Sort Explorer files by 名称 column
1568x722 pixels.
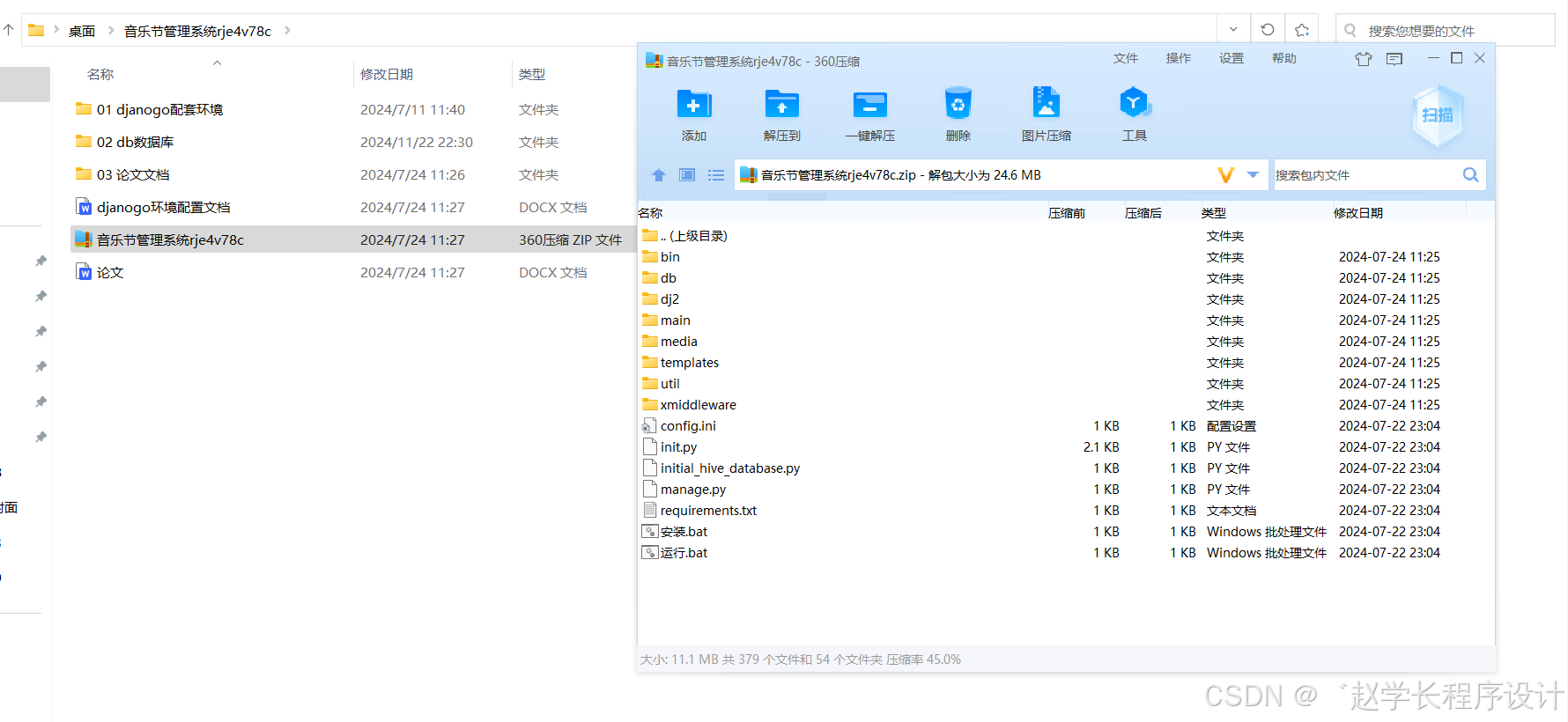tap(100, 74)
